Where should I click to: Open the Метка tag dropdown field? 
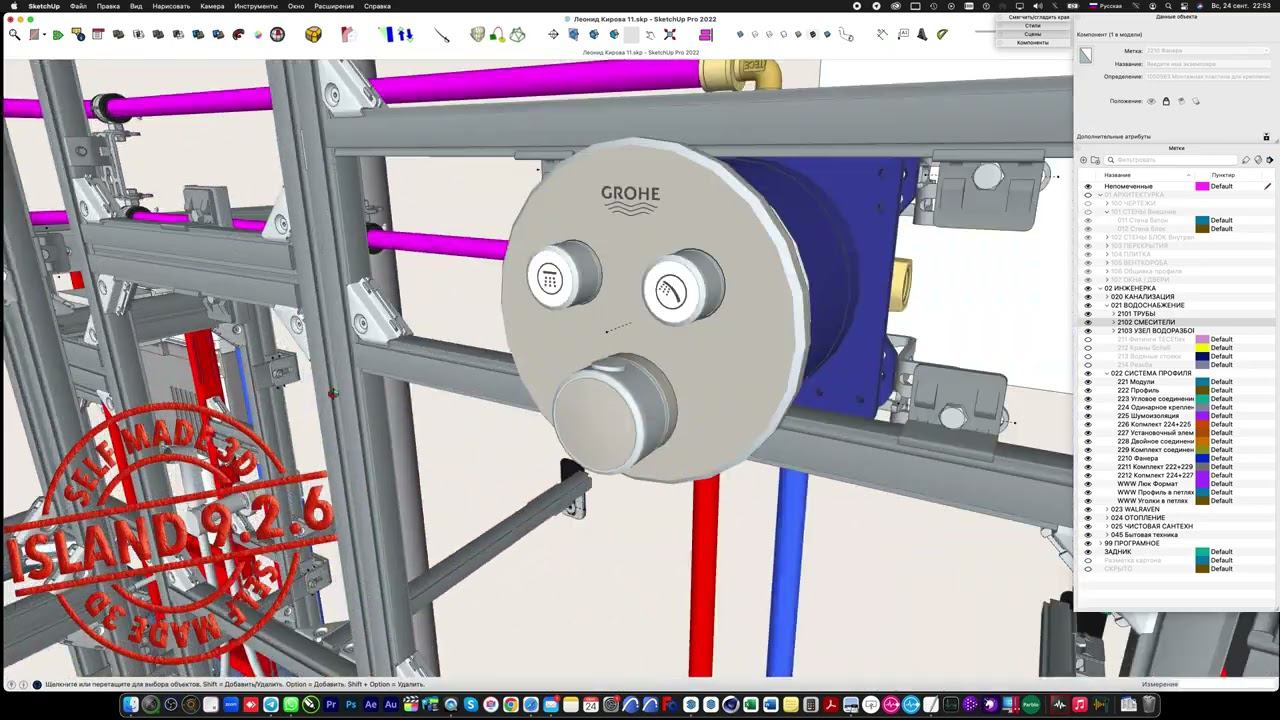click(1208, 51)
